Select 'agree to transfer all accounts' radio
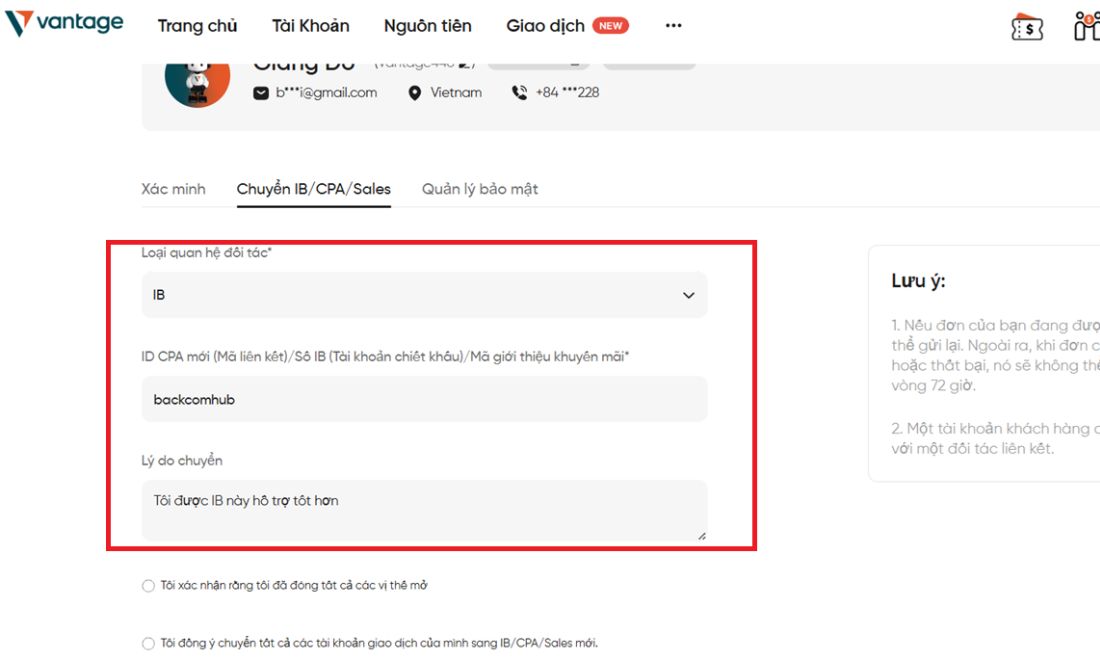This screenshot has width=1100, height=660. coord(148,643)
